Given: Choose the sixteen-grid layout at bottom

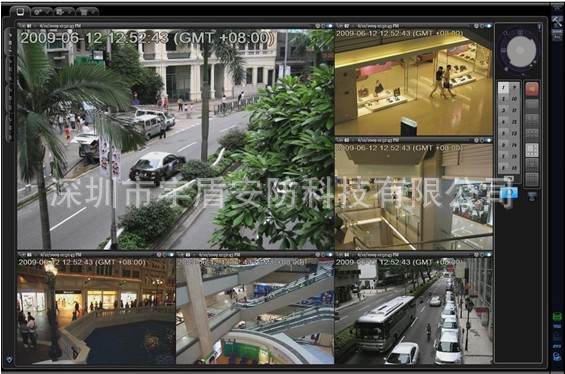Looking at the screenshot, I should click(x=532, y=179).
